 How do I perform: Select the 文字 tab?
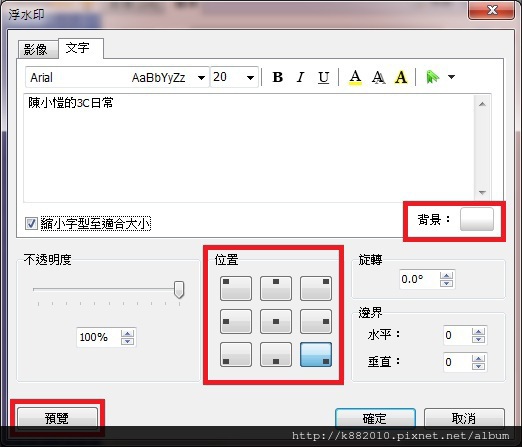(81, 48)
